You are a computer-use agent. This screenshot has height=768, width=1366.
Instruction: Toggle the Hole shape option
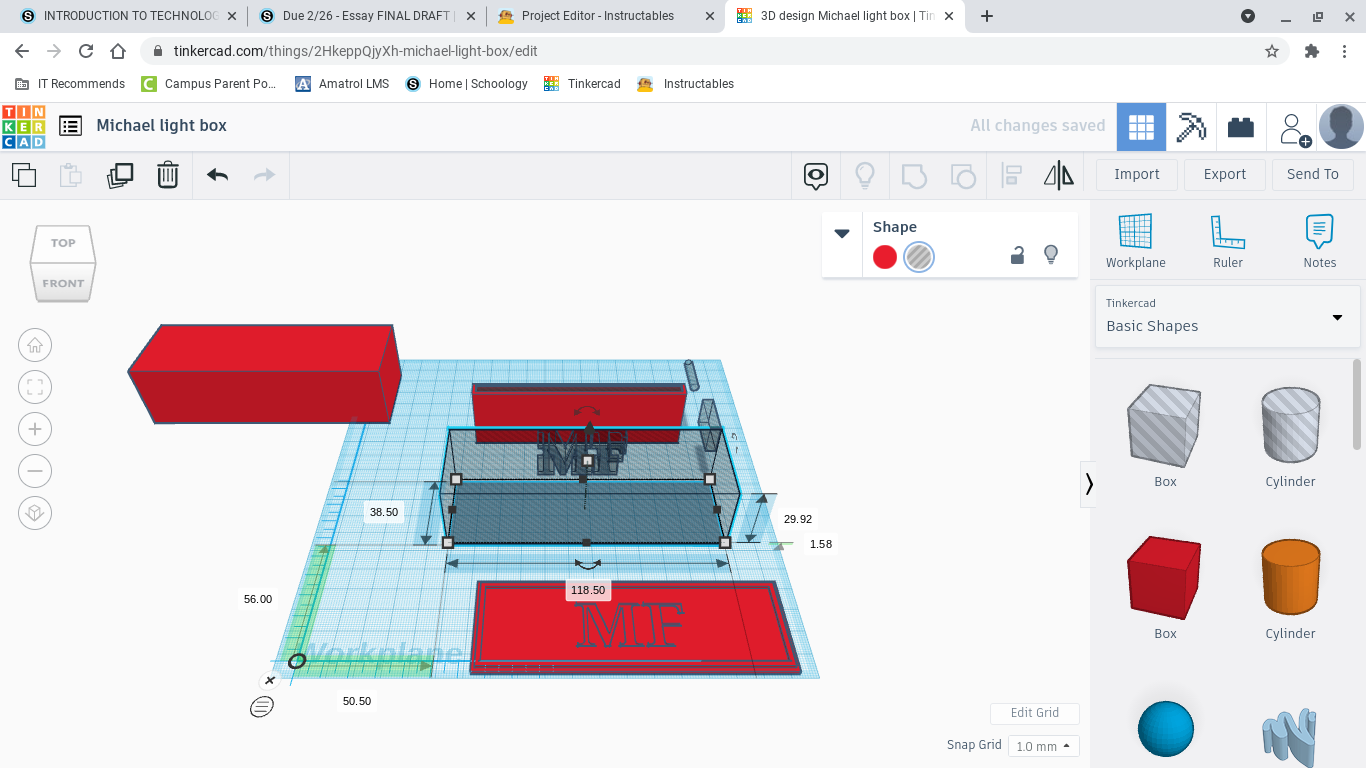(x=918, y=257)
